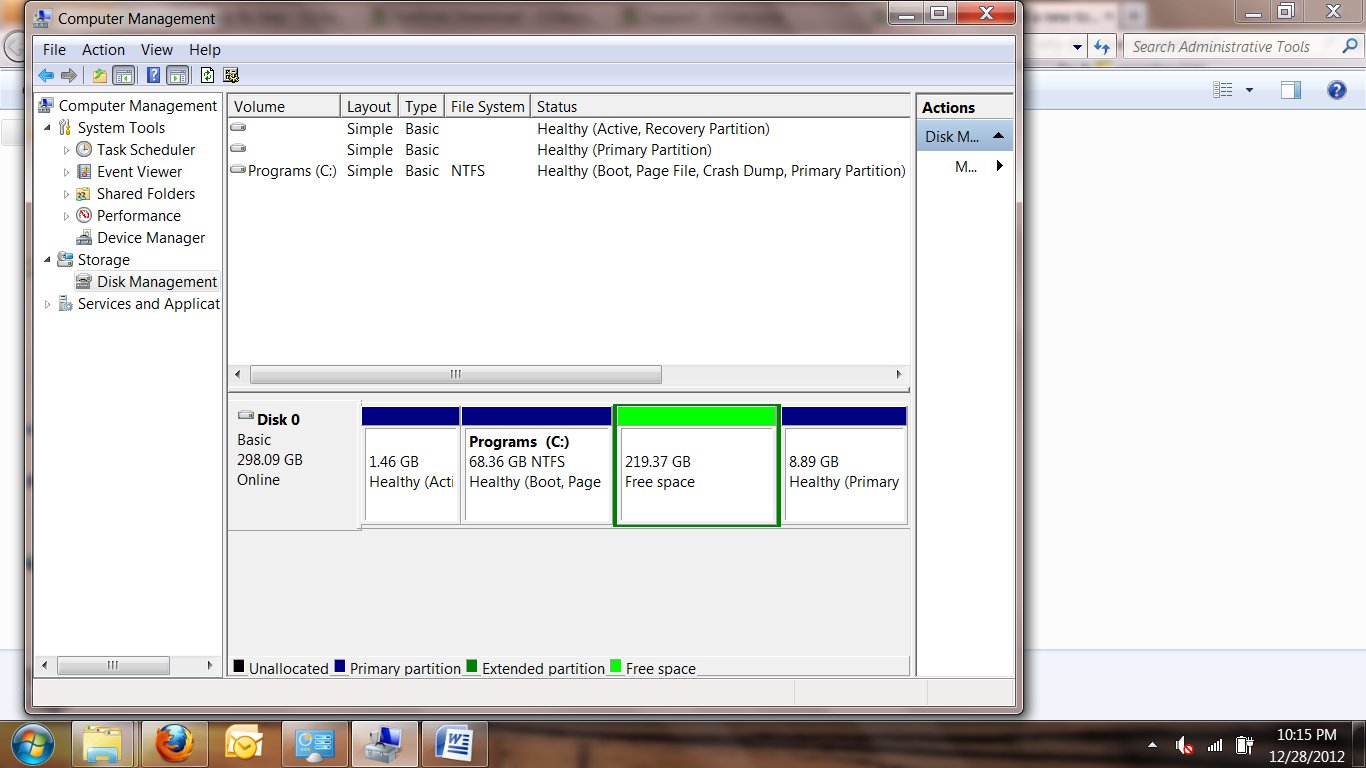Open the File menu
The width and height of the screenshot is (1366, 768).
point(54,50)
